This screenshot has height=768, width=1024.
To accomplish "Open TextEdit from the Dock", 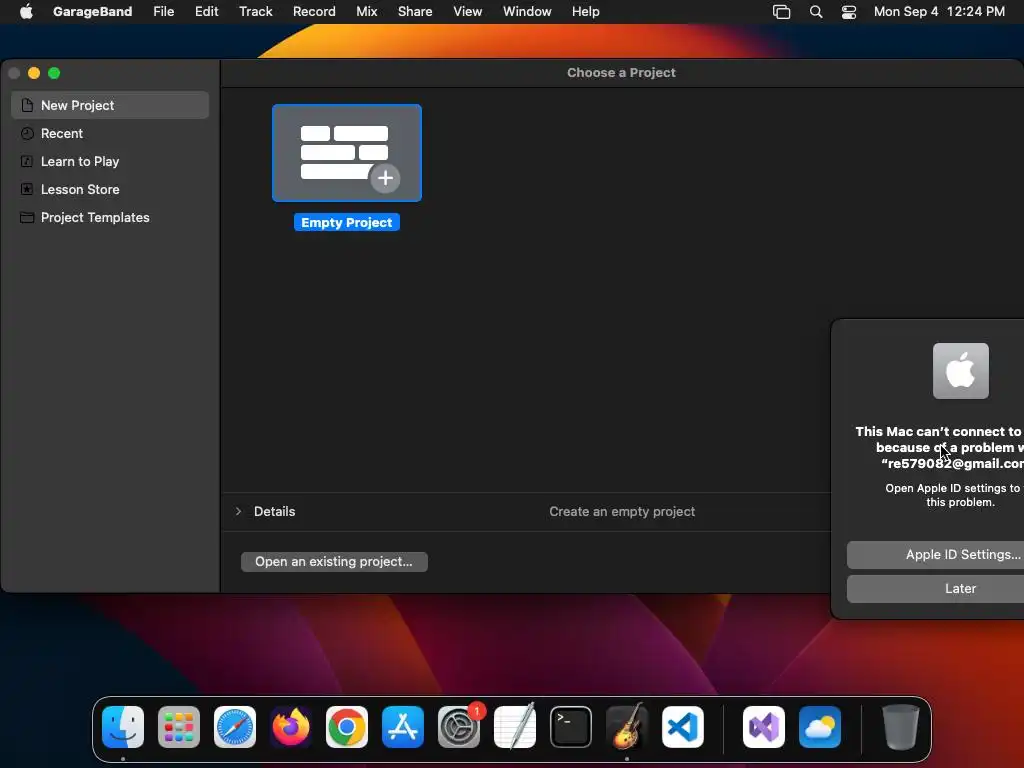I will [515, 727].
